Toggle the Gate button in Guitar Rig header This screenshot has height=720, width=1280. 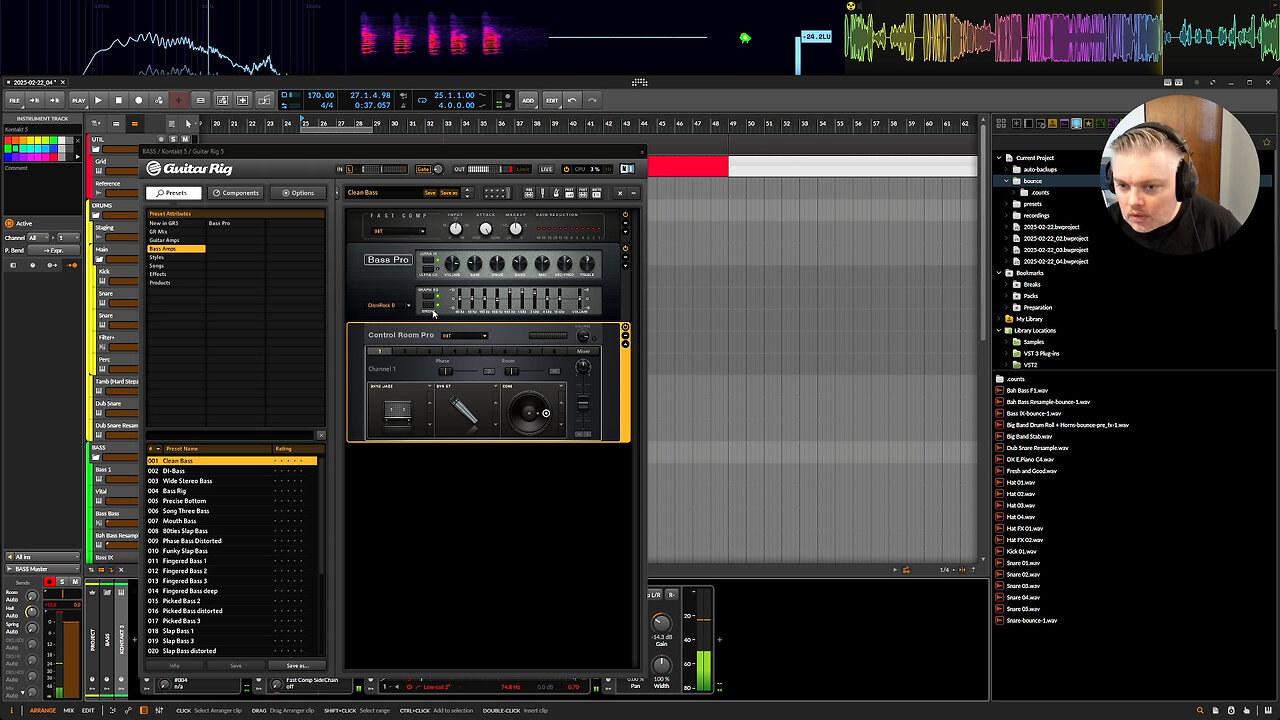(423, 169)
